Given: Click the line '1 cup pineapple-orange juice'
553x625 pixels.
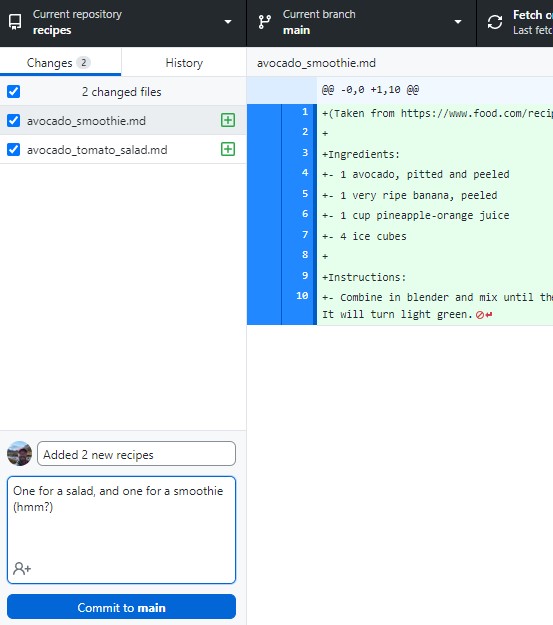Looking at the screenshot, I should [x=425, y=216].
